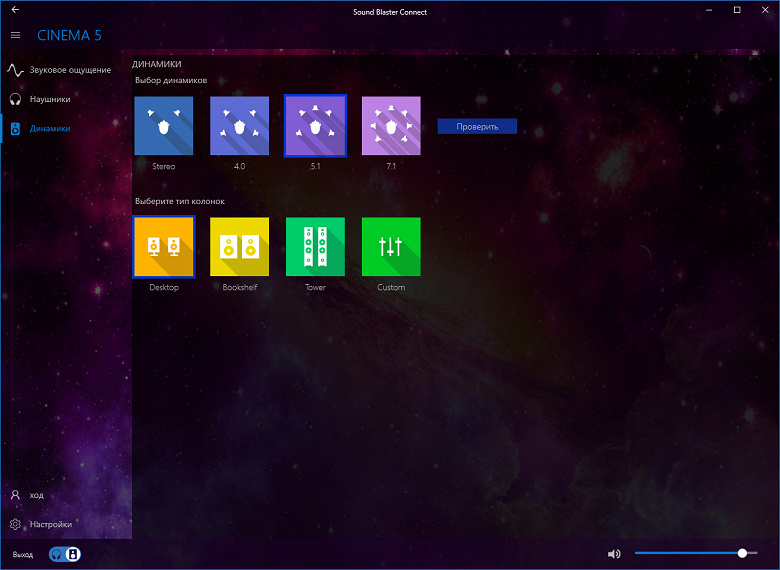780x570 pixels.
Task: Close the Sound Blaster Connect window
Action: 765,10
